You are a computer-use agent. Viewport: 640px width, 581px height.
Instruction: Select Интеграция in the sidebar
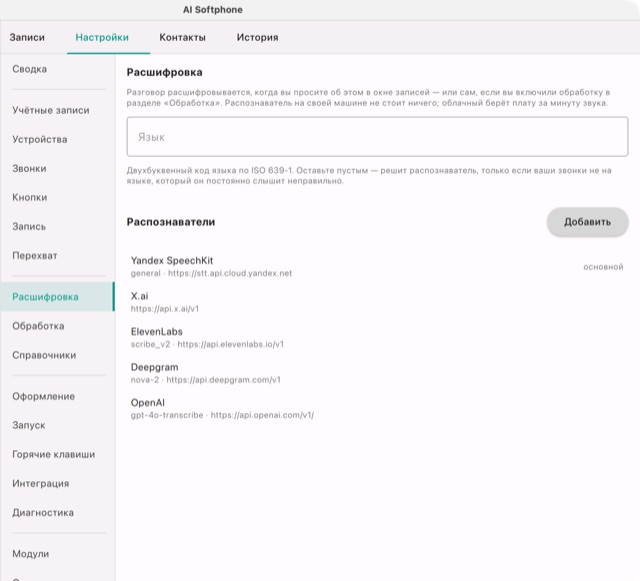pos(58,483)
